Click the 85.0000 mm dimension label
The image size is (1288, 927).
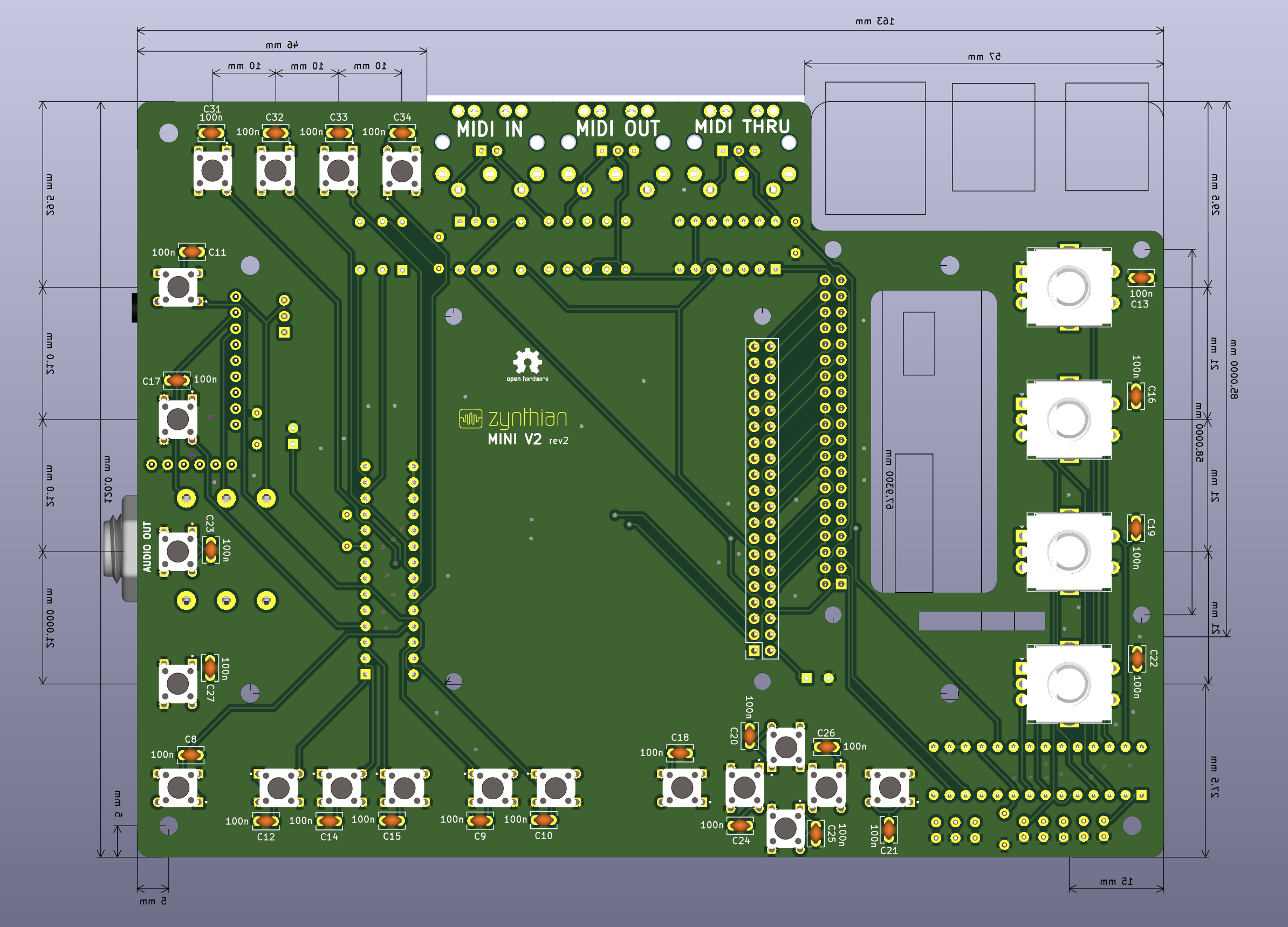click(1233, 369)
